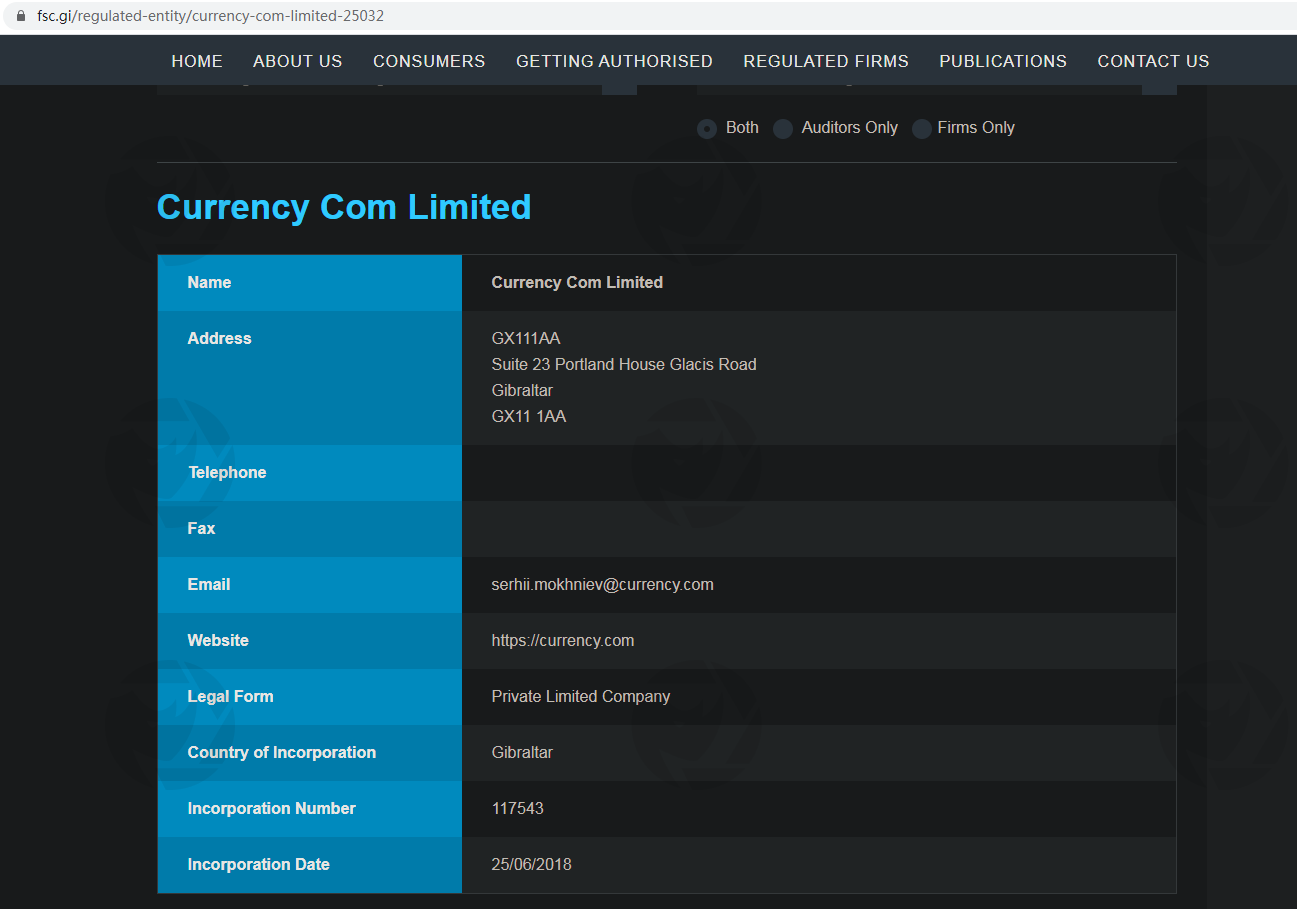Click the incorporation number 117543
This screenshot has width=1297, height=909.
(x=517, y=809)
